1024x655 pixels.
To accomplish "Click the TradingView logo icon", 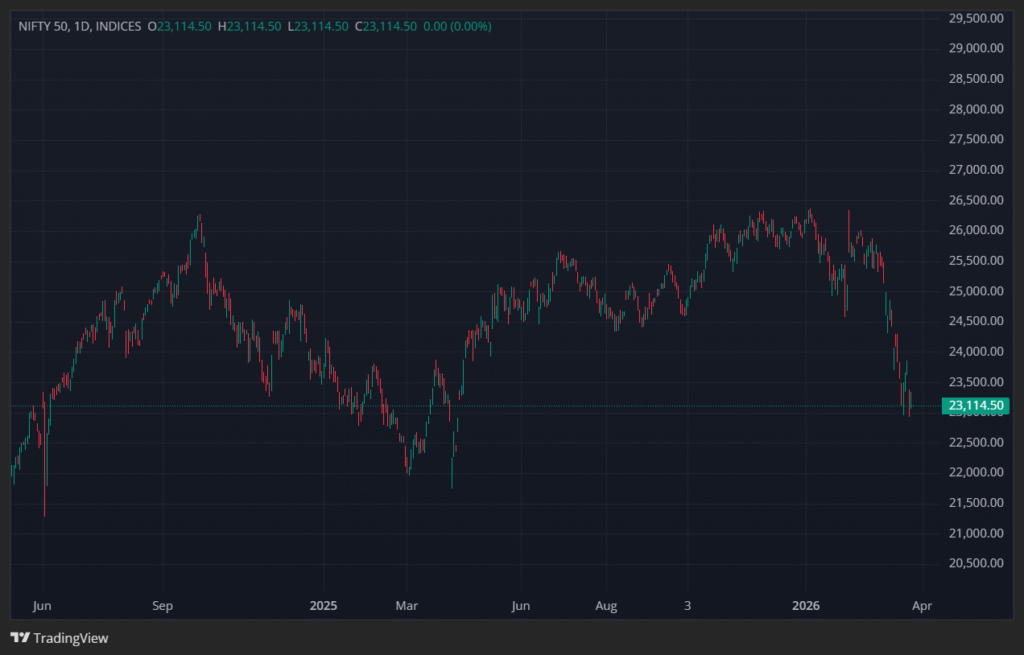I will coord(21,638).
